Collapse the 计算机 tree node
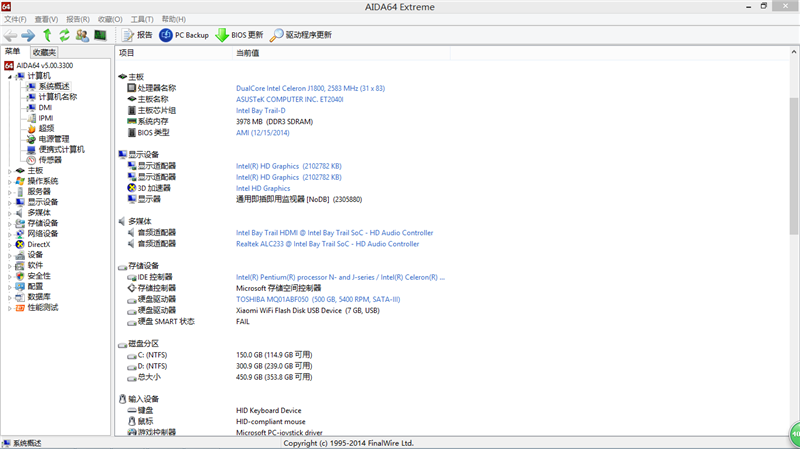 pyautogui.click(x=10, y=76)
